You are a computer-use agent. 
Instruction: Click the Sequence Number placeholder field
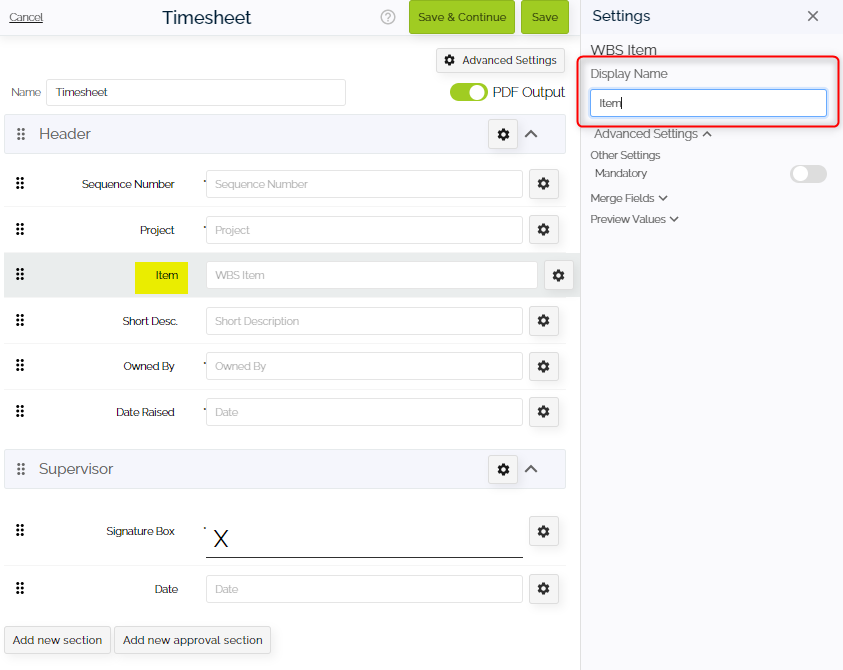pos(364,184)
